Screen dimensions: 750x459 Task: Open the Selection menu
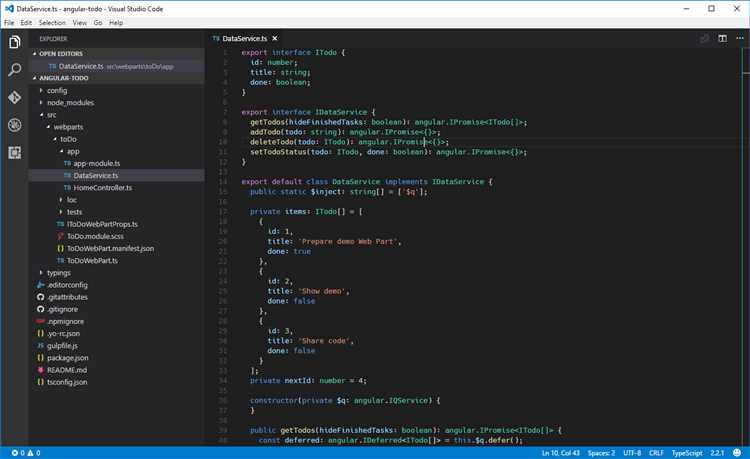coord(52,22)
